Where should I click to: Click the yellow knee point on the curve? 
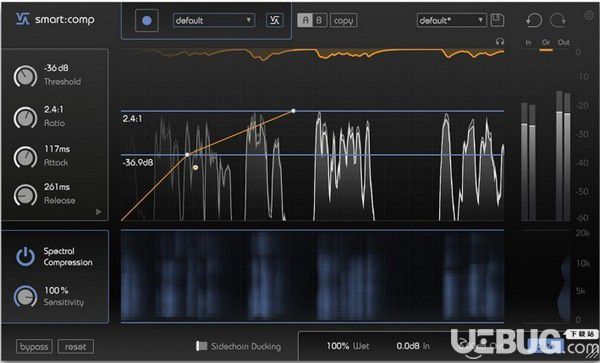point(195,167)
